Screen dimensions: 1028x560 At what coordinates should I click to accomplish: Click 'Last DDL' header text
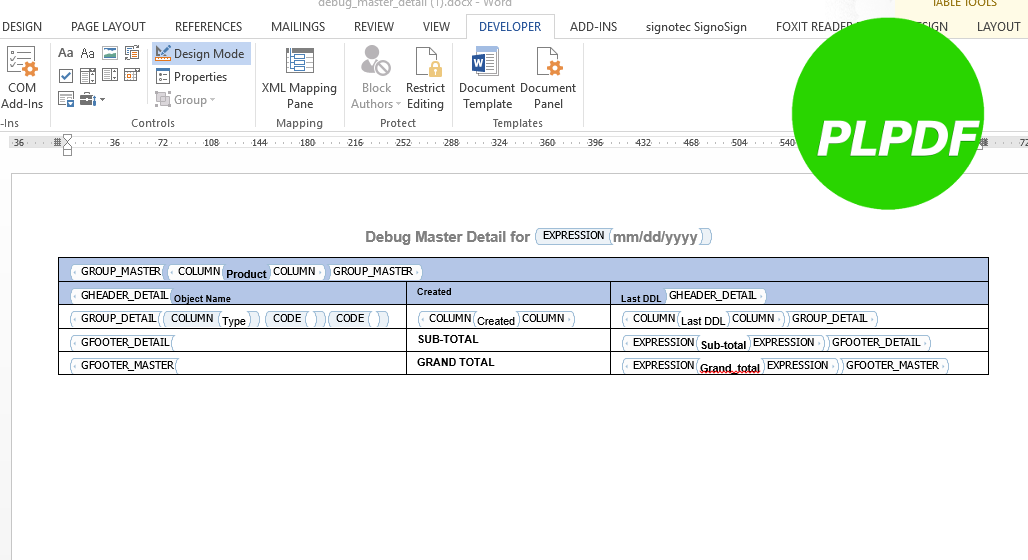point(641,298)
